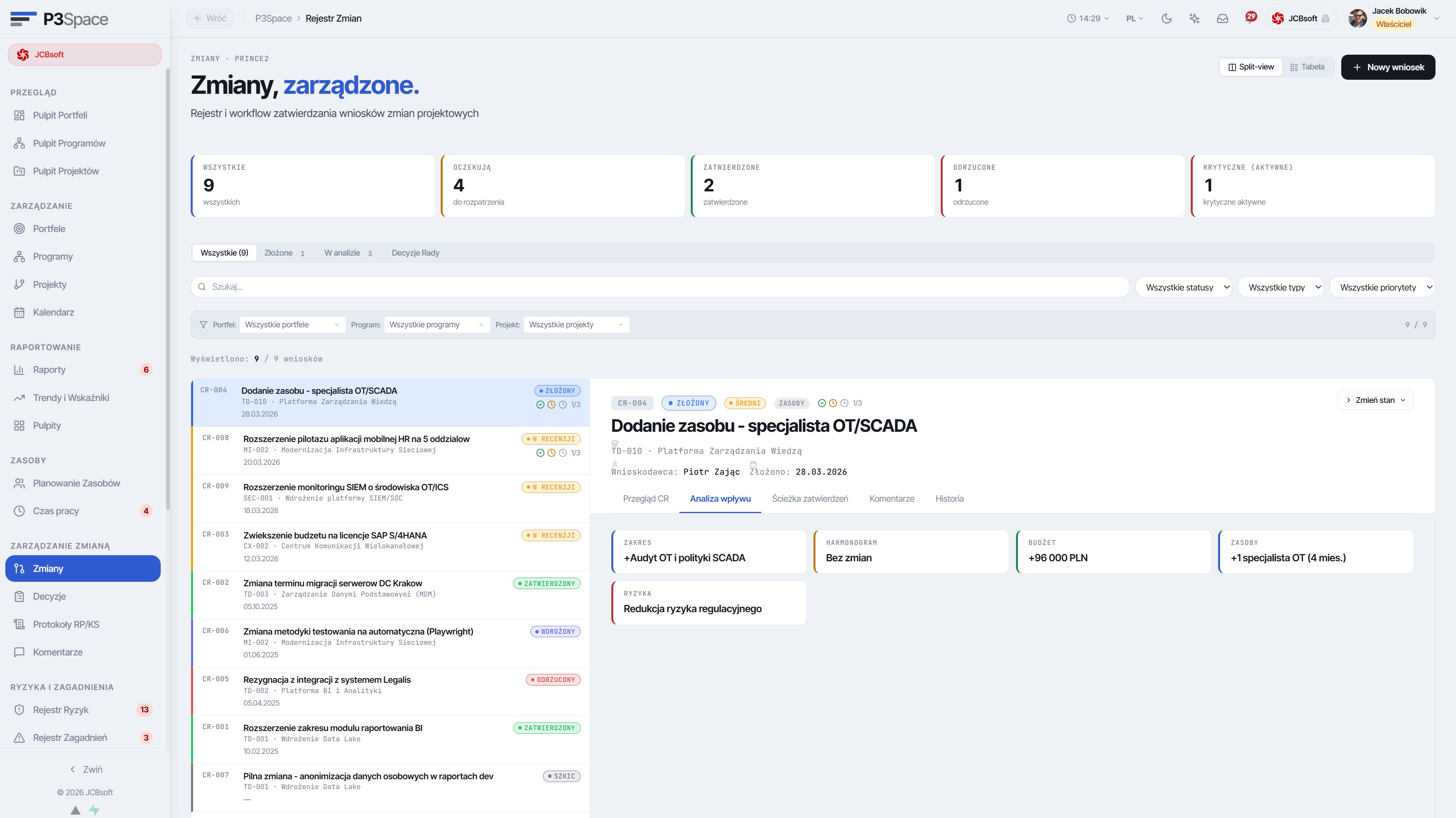Viewport: 1456px width, 818px height.
Task: Click the Protokoły RP/KS sidebar icon
Action: (19, 624)
